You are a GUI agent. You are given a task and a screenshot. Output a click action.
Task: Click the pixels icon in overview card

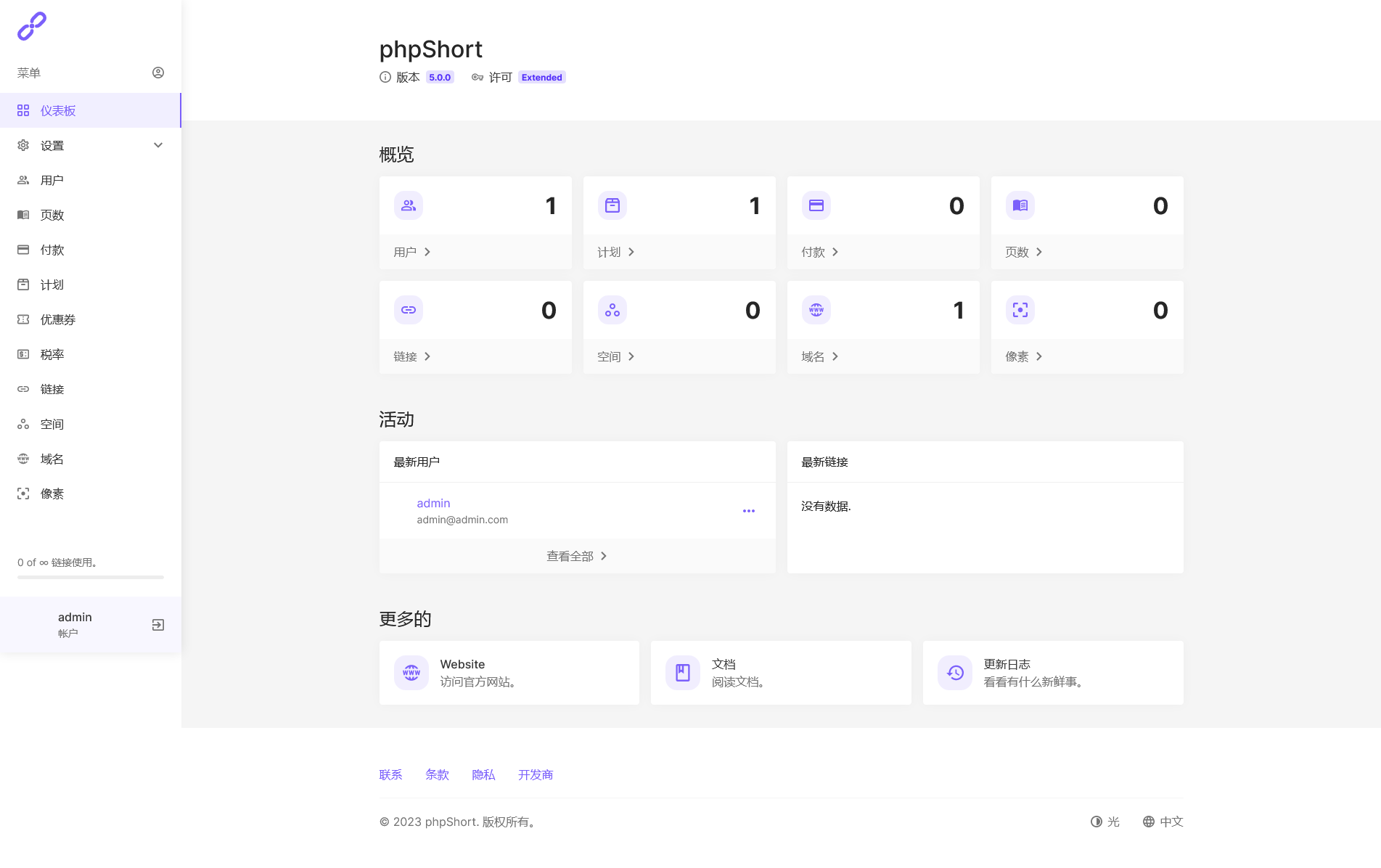point(1020,310)
